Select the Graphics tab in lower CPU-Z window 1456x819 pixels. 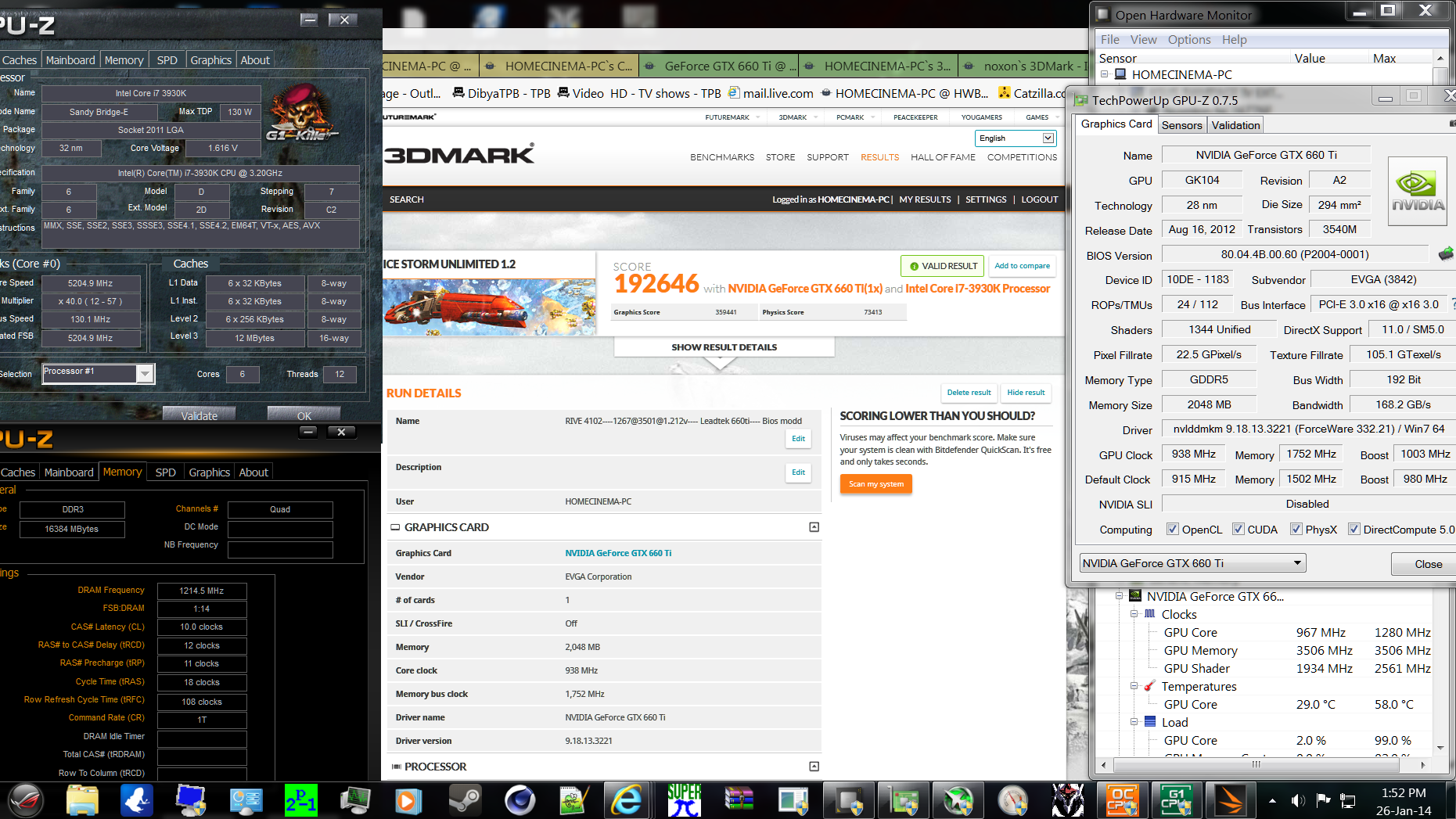209,472
